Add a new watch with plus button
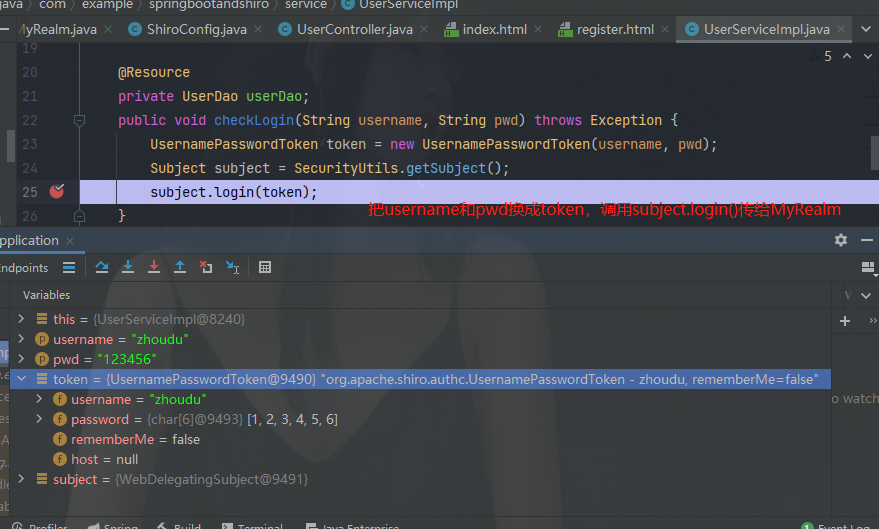Screen dimensions: 879x529 (x=845, y=321)
